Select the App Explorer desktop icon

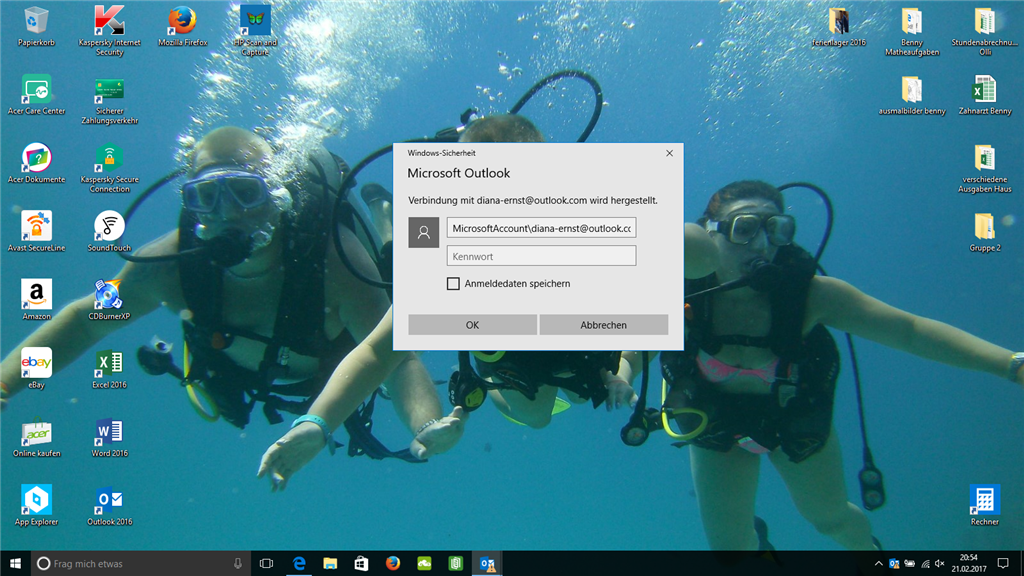(37, 506)
